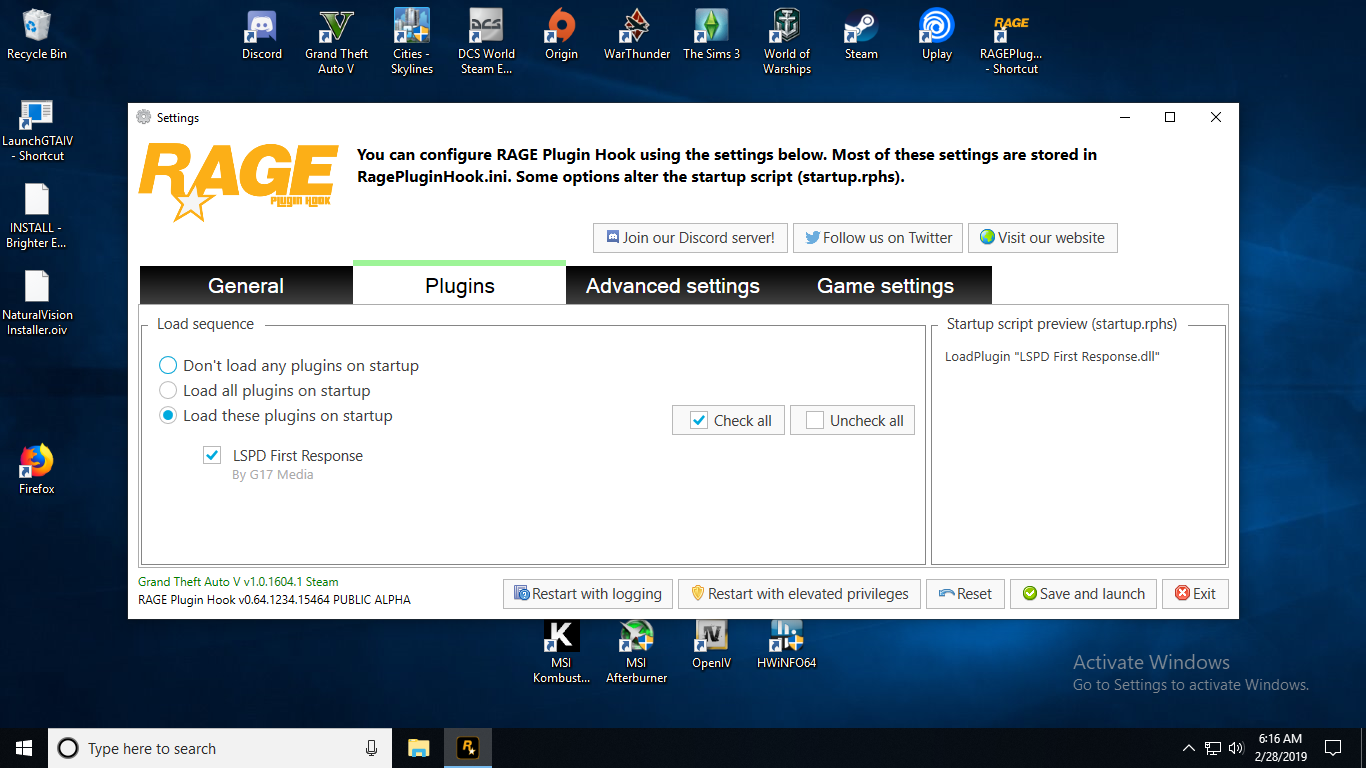Switch to the Plugins tab
Screen dimensions: 1366x768
[x=460, y=285]
